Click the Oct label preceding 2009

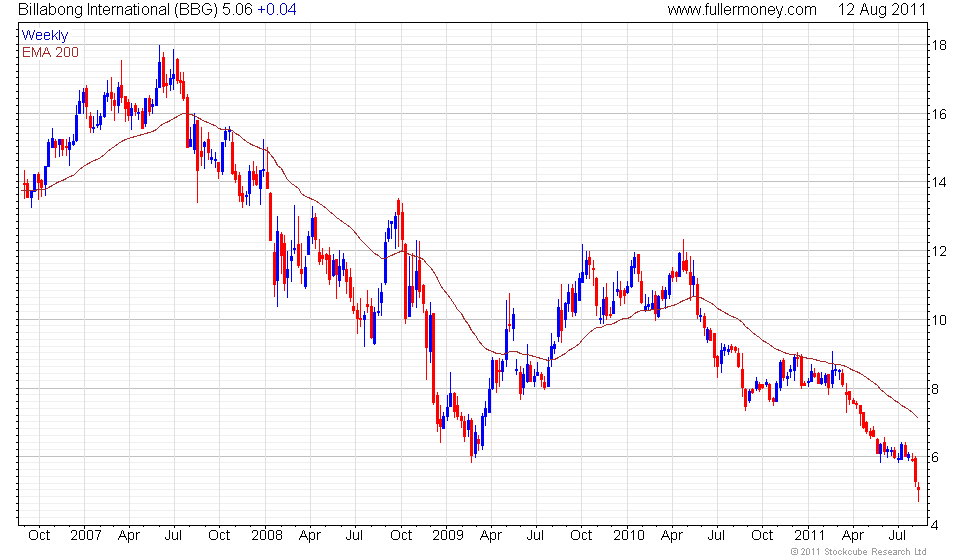point(401,536)
